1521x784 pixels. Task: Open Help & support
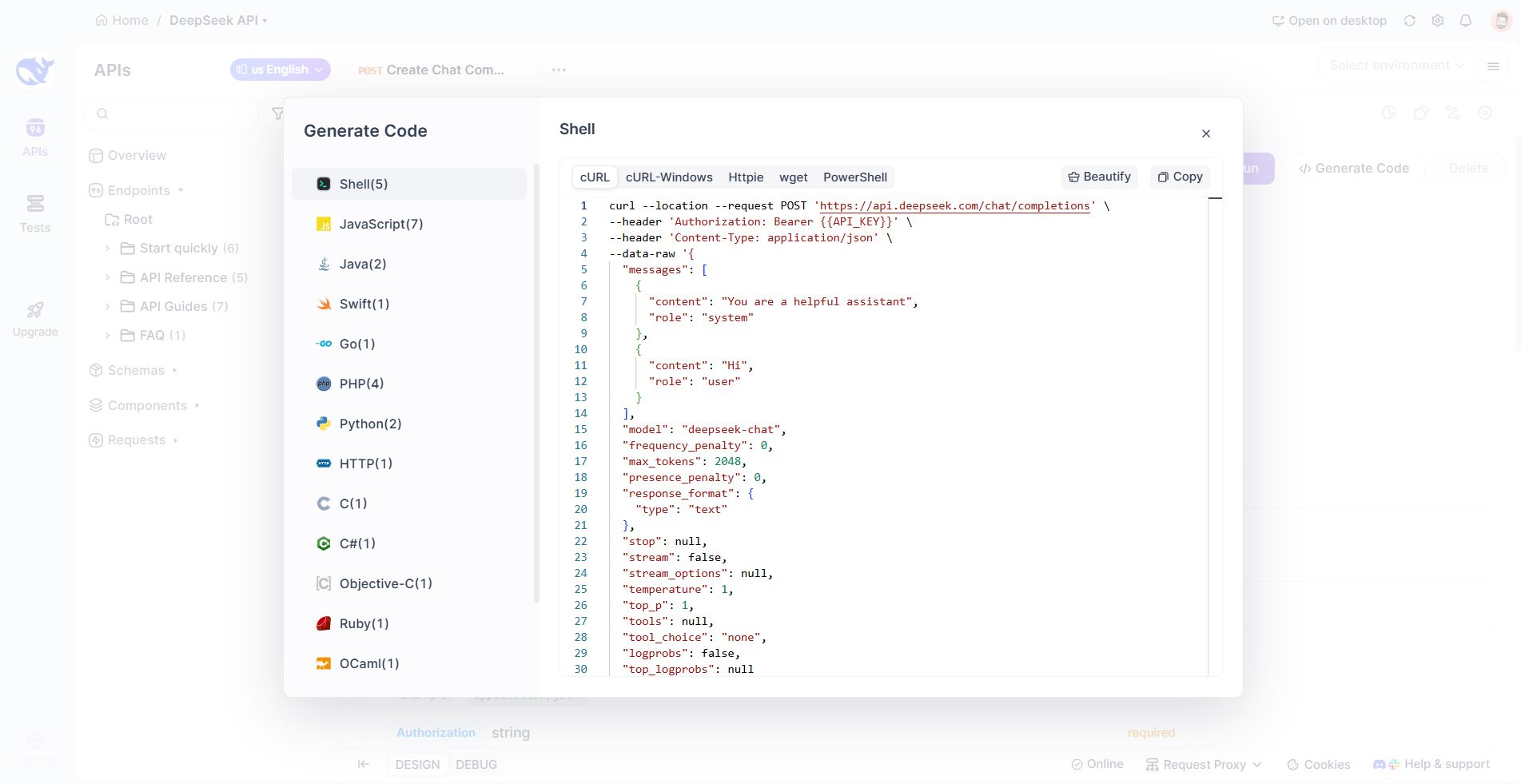pos(1431,764)
